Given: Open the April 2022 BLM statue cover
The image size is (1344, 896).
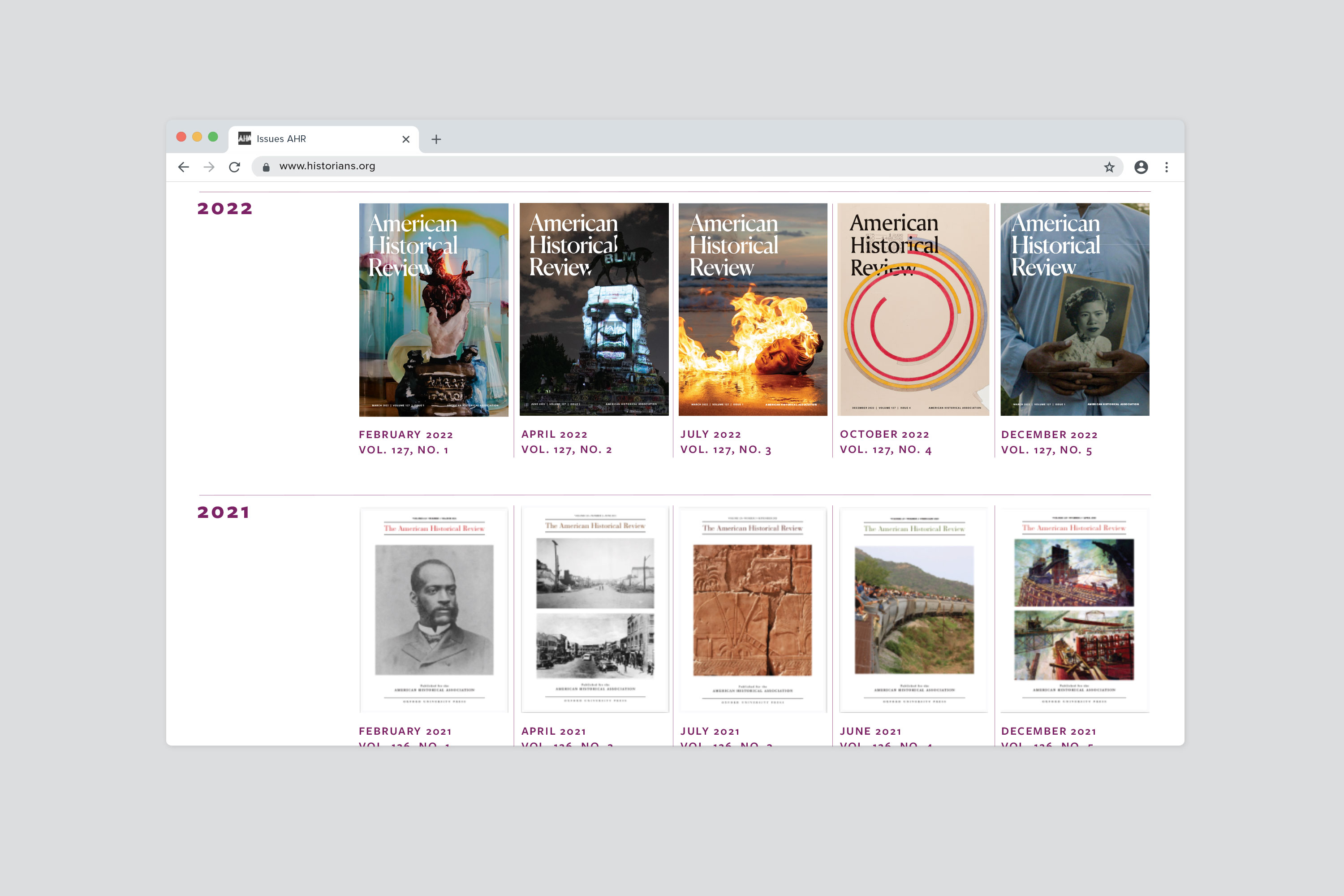Looking at the screenshot, I should point(594,310).
